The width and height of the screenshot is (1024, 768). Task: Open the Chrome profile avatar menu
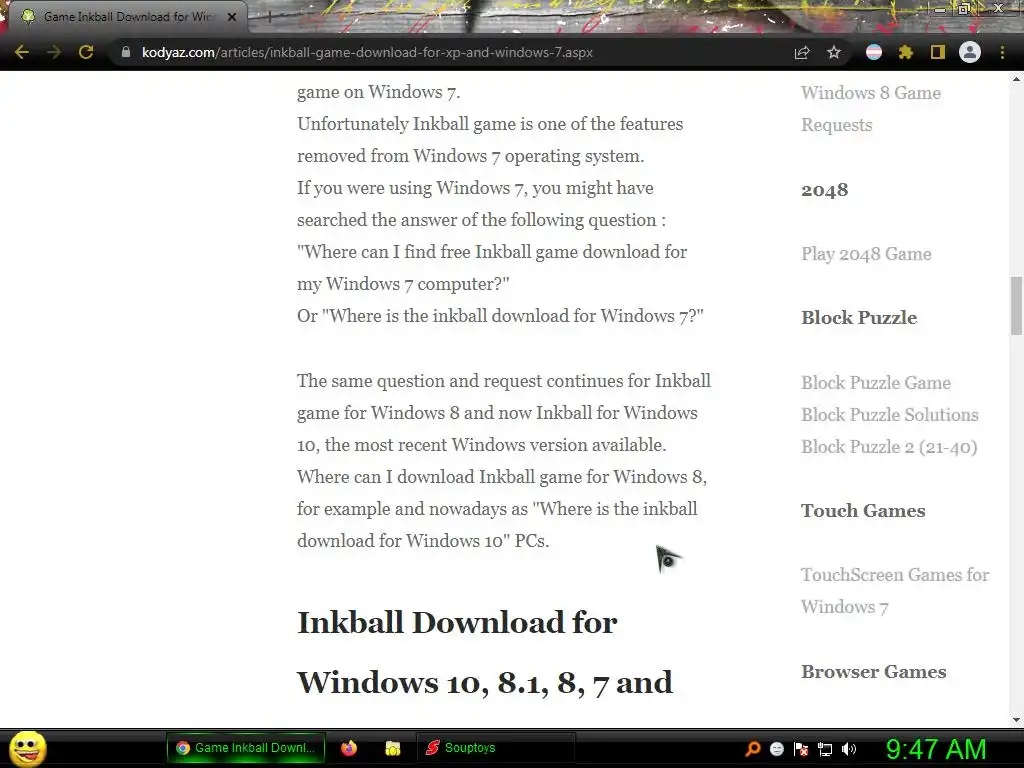click(x=970, y=52)
